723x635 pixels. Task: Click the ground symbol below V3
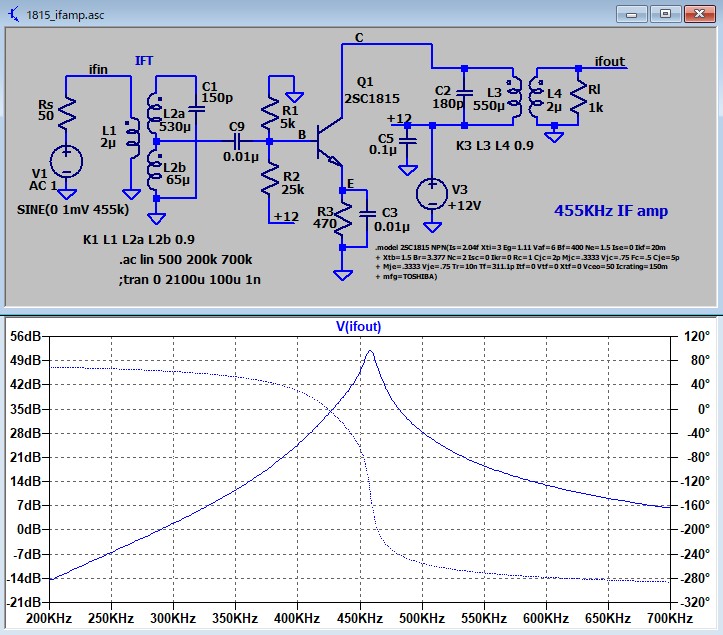tap(432, 227)
